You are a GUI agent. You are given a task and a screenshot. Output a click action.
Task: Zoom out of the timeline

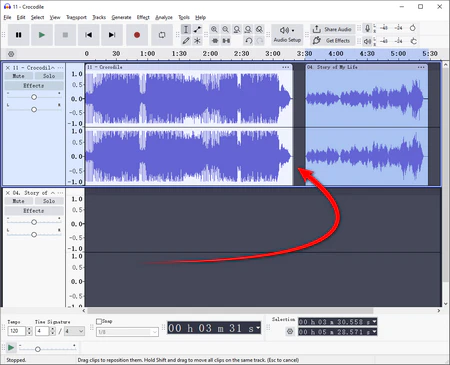pos(226,29)
